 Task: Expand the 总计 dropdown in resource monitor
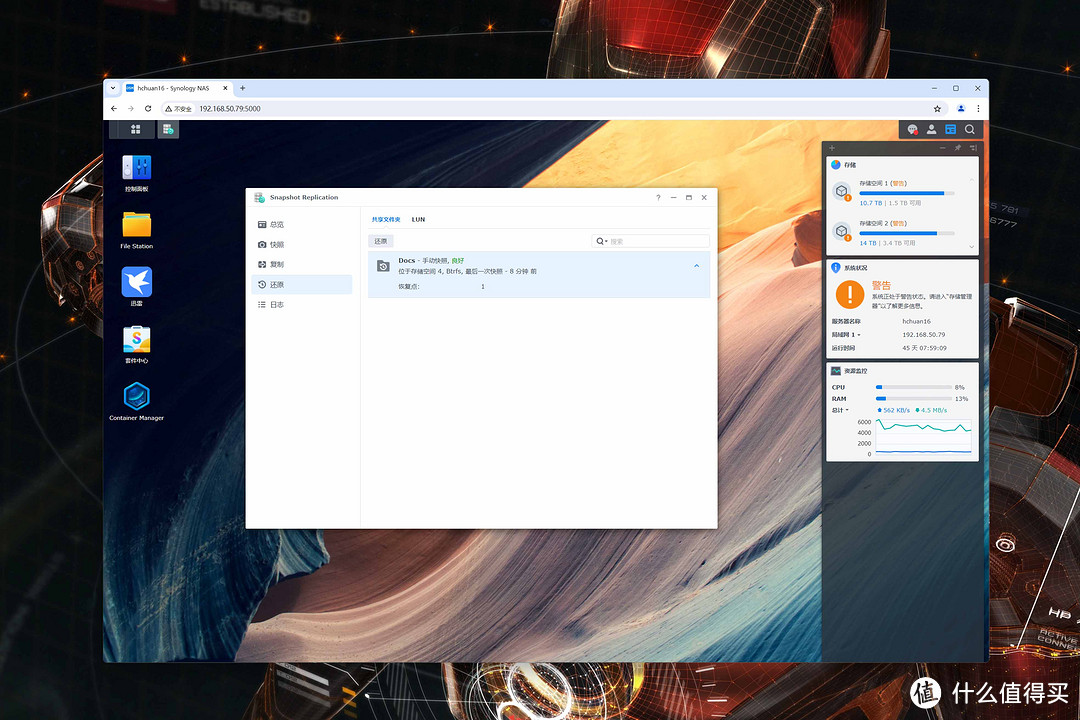pyautogui.click(x=840, y=410)
